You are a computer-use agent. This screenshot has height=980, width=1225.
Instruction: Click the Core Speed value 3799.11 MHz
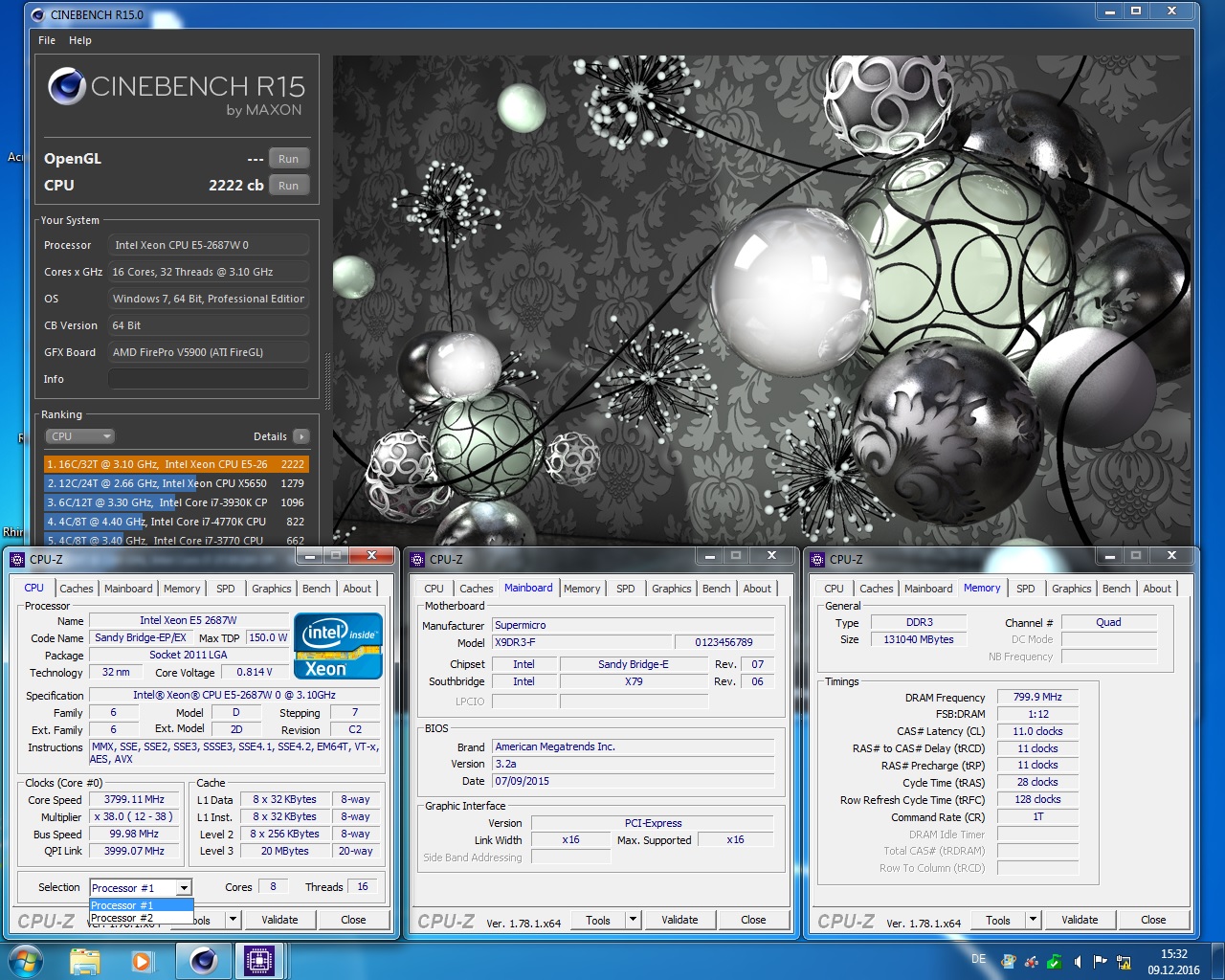point(135,799)
